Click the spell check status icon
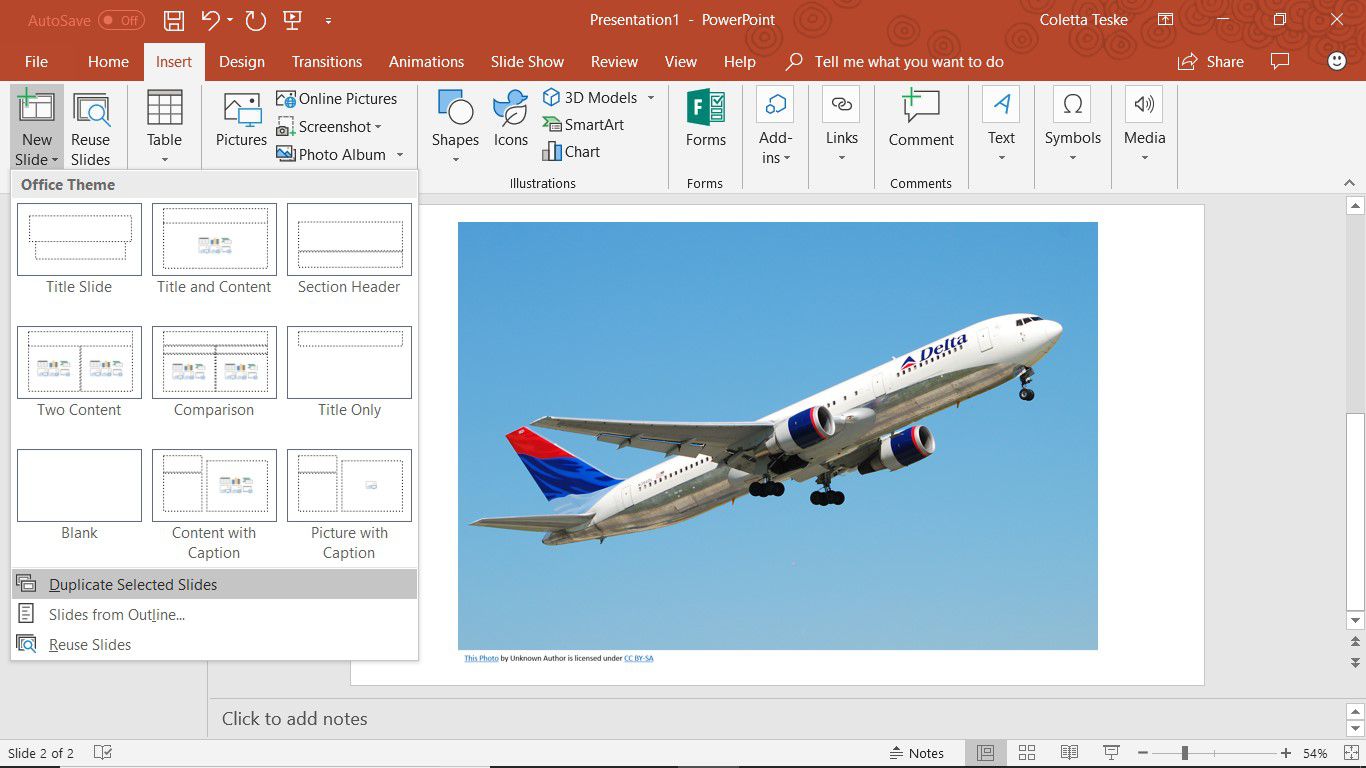 (x=103, y=753)
